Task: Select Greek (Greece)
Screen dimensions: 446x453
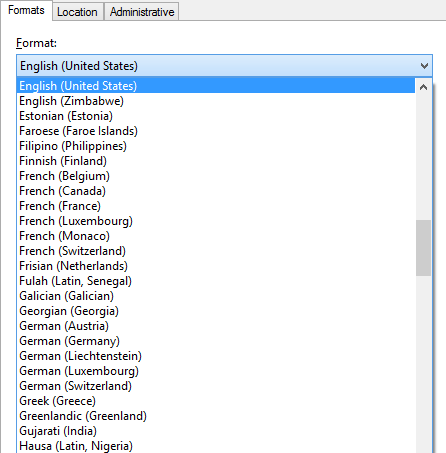Action: tap(216, 401)
